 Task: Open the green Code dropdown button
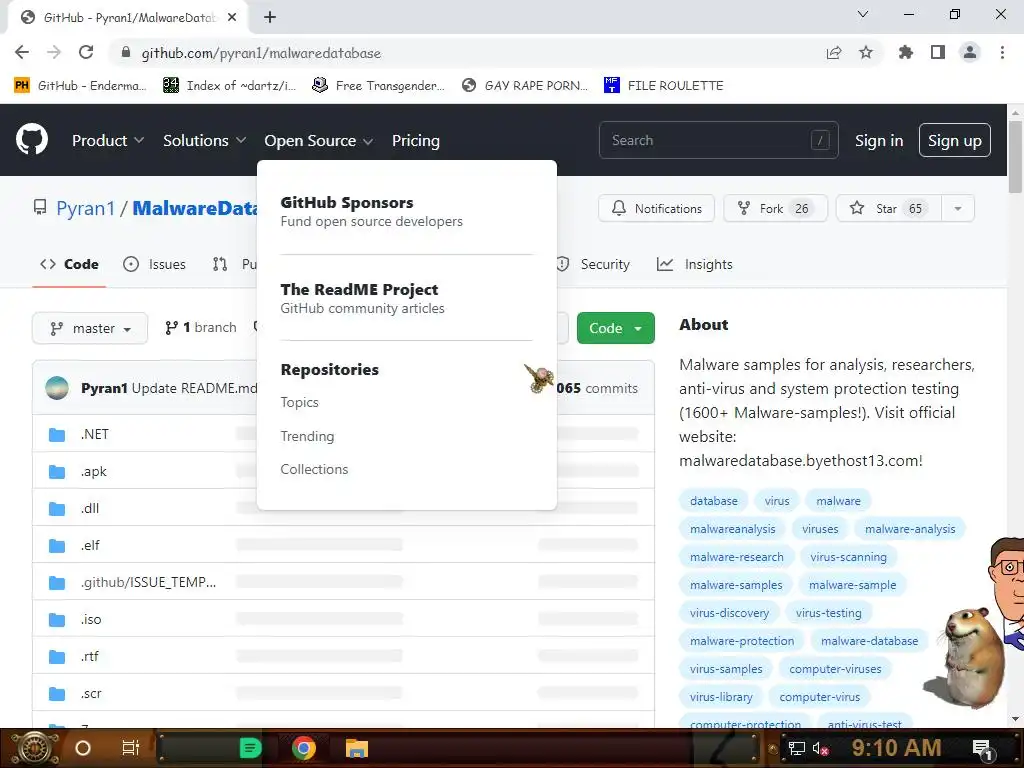(615, 328)
